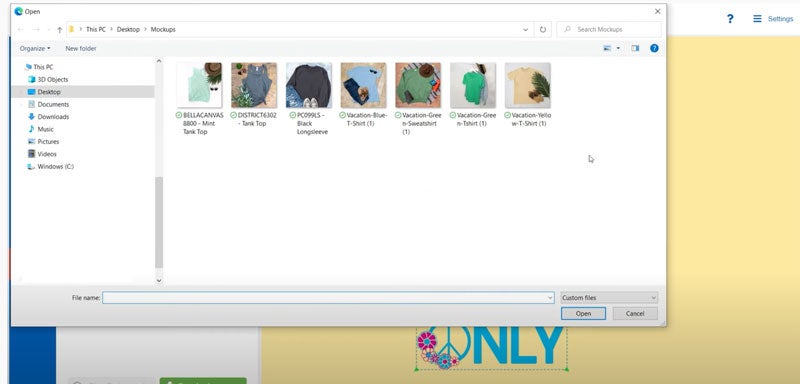Click the File name input field

click(328, 297)
